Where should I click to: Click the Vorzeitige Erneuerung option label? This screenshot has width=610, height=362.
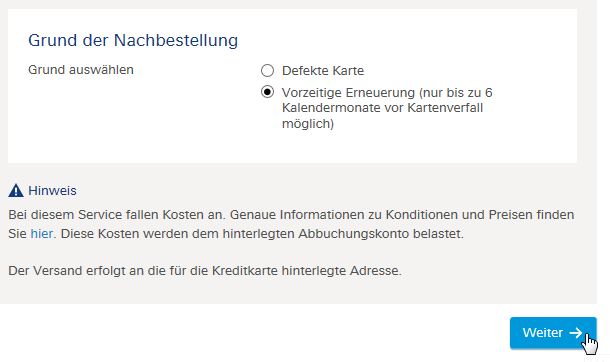(387, 108)
